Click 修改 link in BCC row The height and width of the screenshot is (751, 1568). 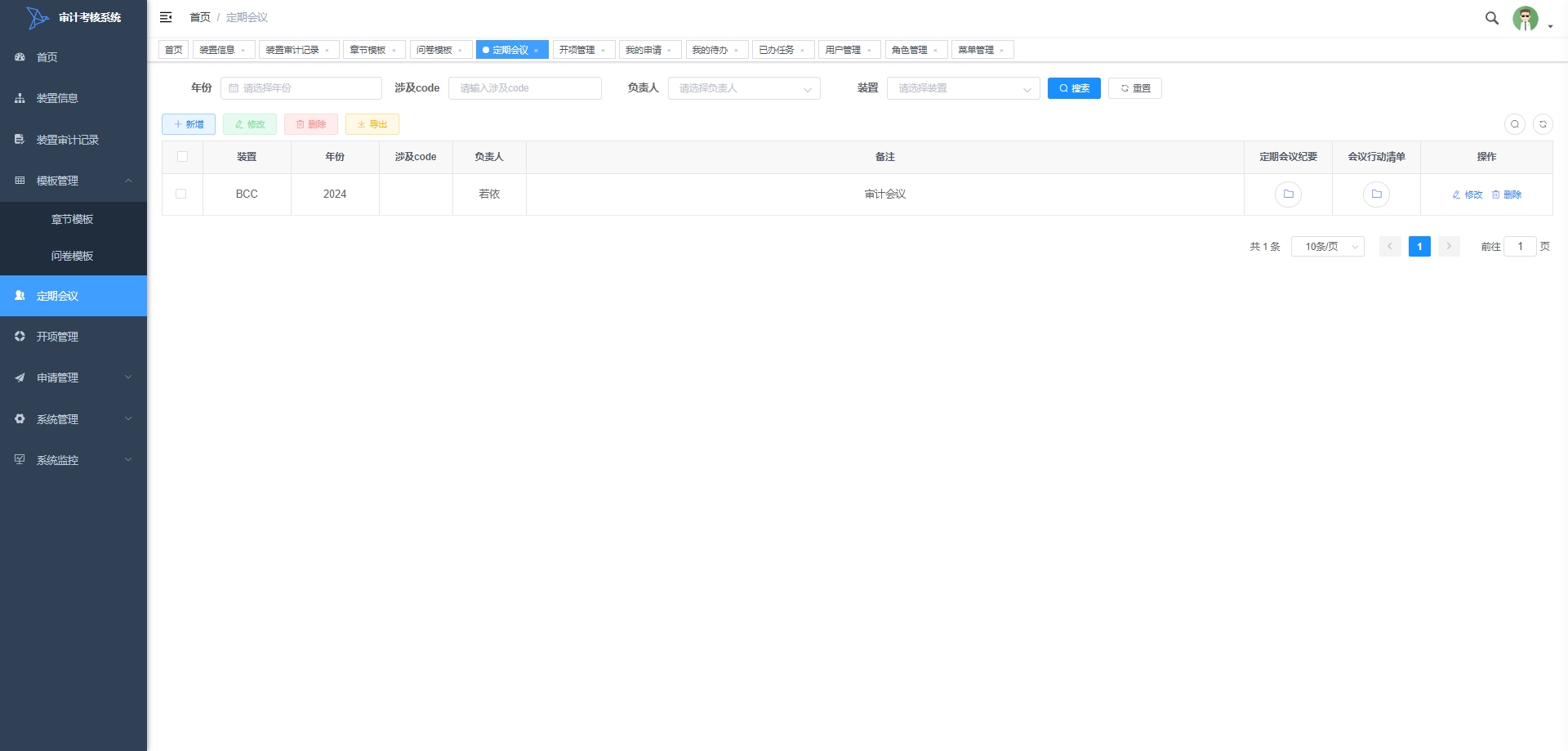pos(1468,194)
